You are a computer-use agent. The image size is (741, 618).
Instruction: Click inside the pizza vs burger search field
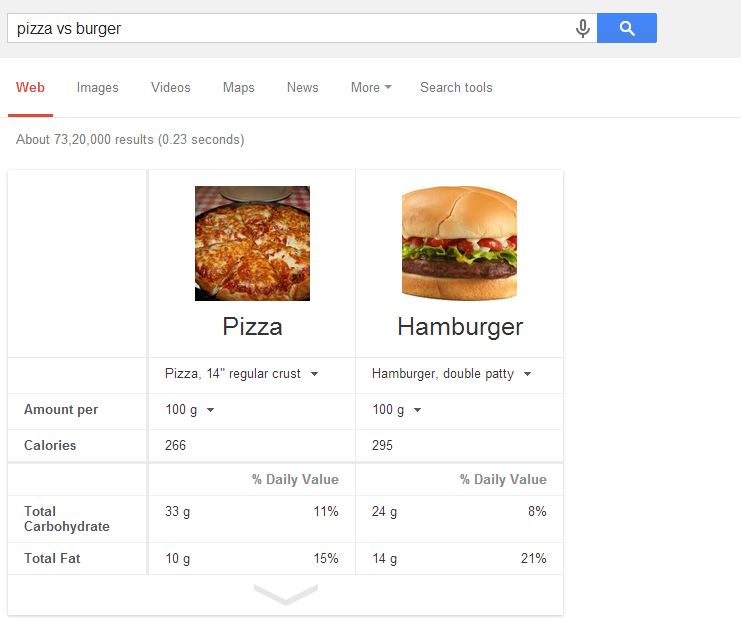293,28
